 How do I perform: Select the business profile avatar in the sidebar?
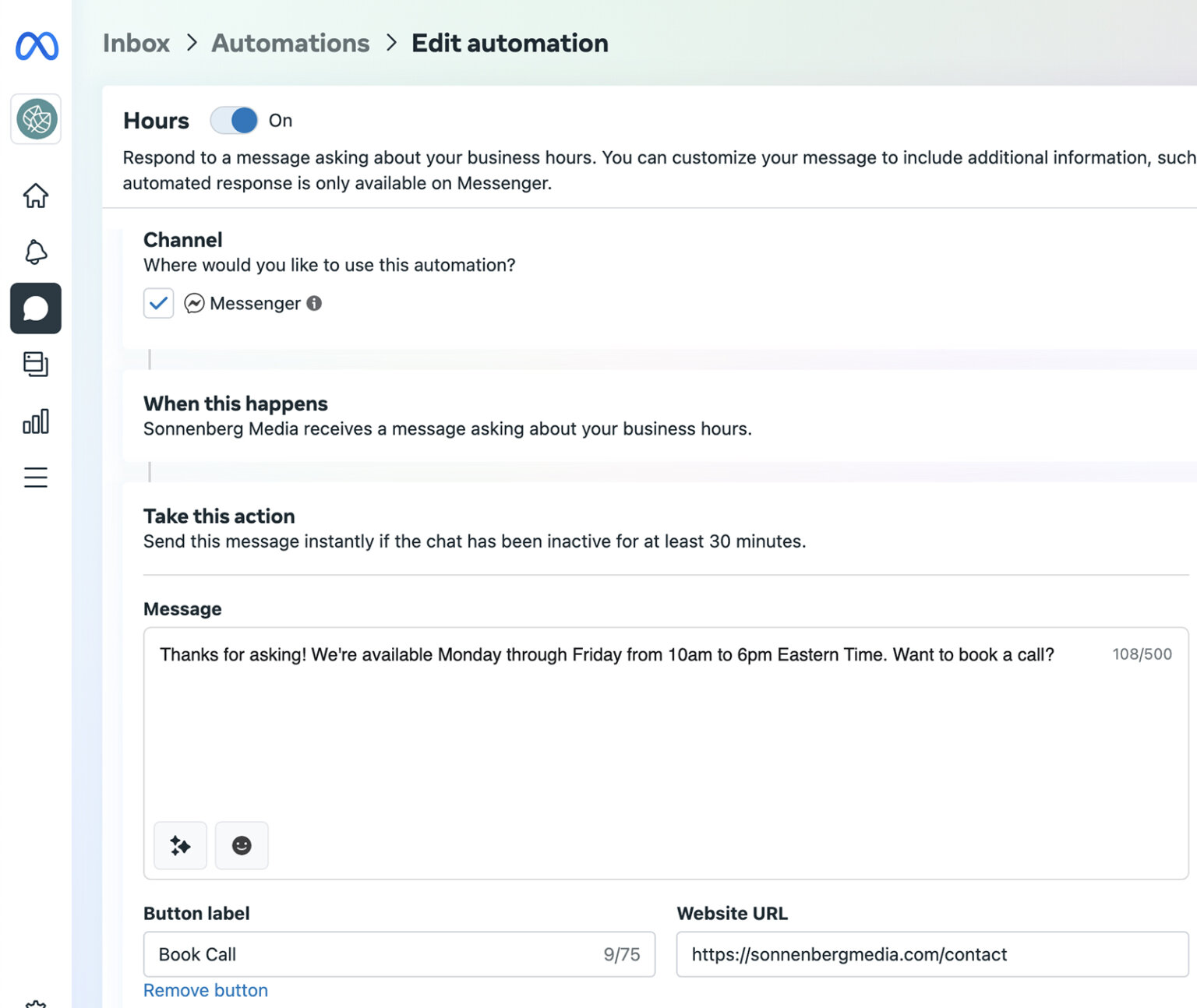(36, 119)
